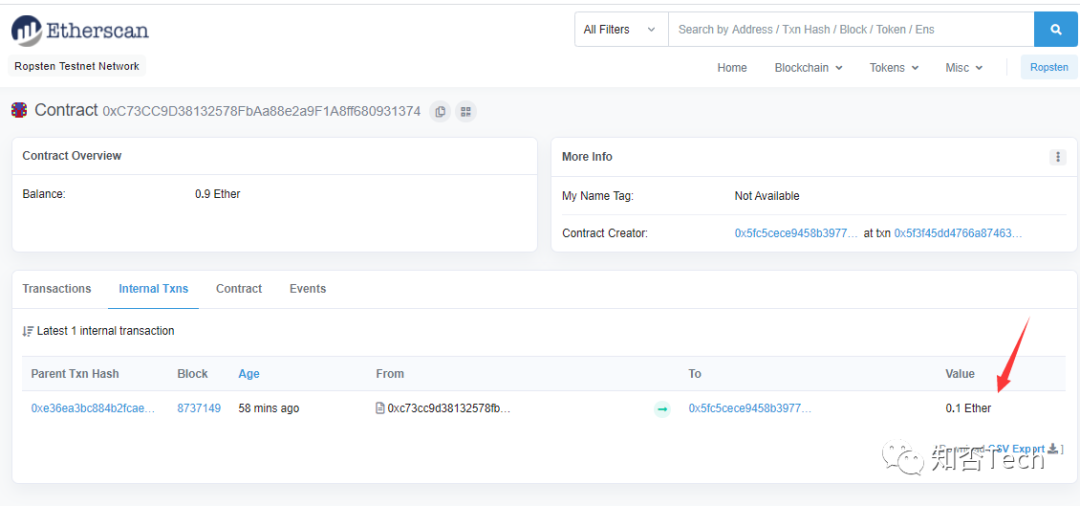Viewport: 1080px width, 506px height.
Task: Click the Contract Overview heading
Action: tap(72, 156)
